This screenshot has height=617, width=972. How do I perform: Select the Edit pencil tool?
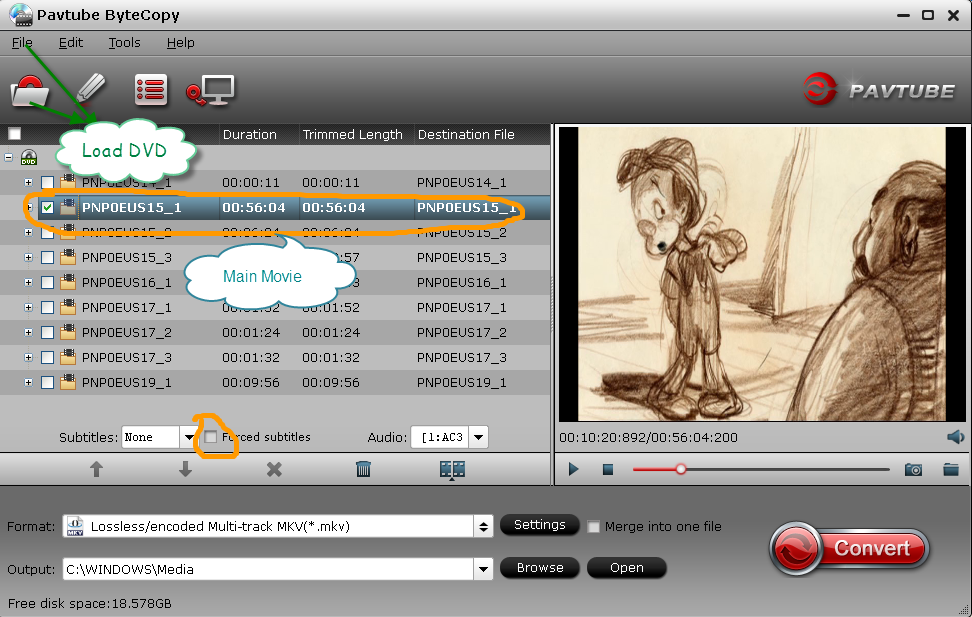coord(90,87)
